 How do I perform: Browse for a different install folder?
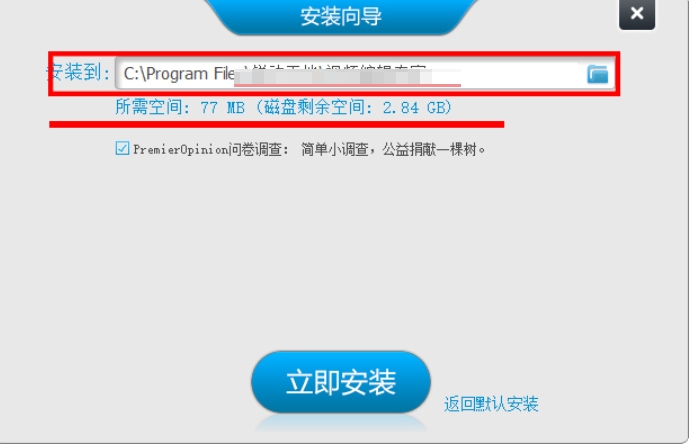point(598,74)
